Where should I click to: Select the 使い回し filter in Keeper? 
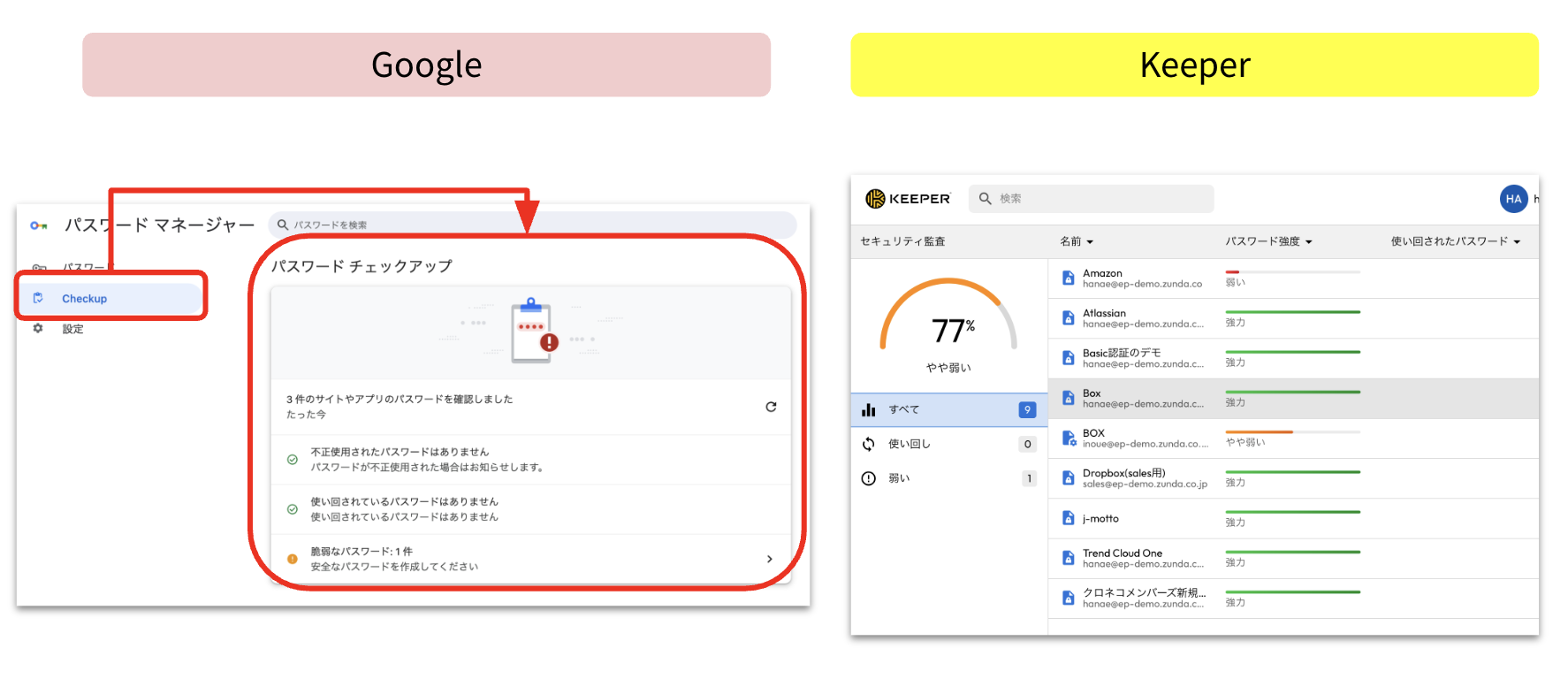point(948,444)
